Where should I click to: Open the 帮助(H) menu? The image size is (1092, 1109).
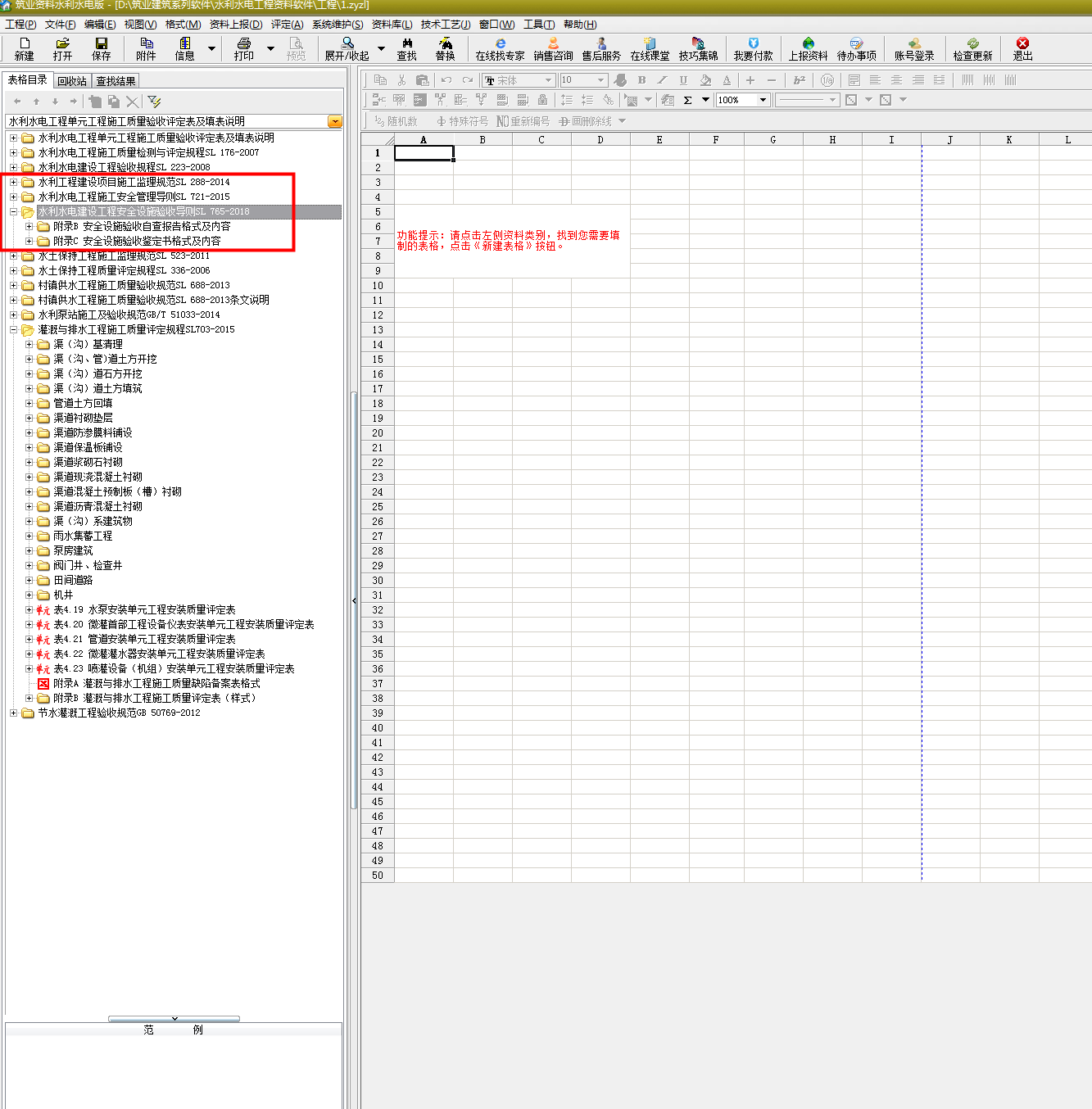click(x=580, y=25)
